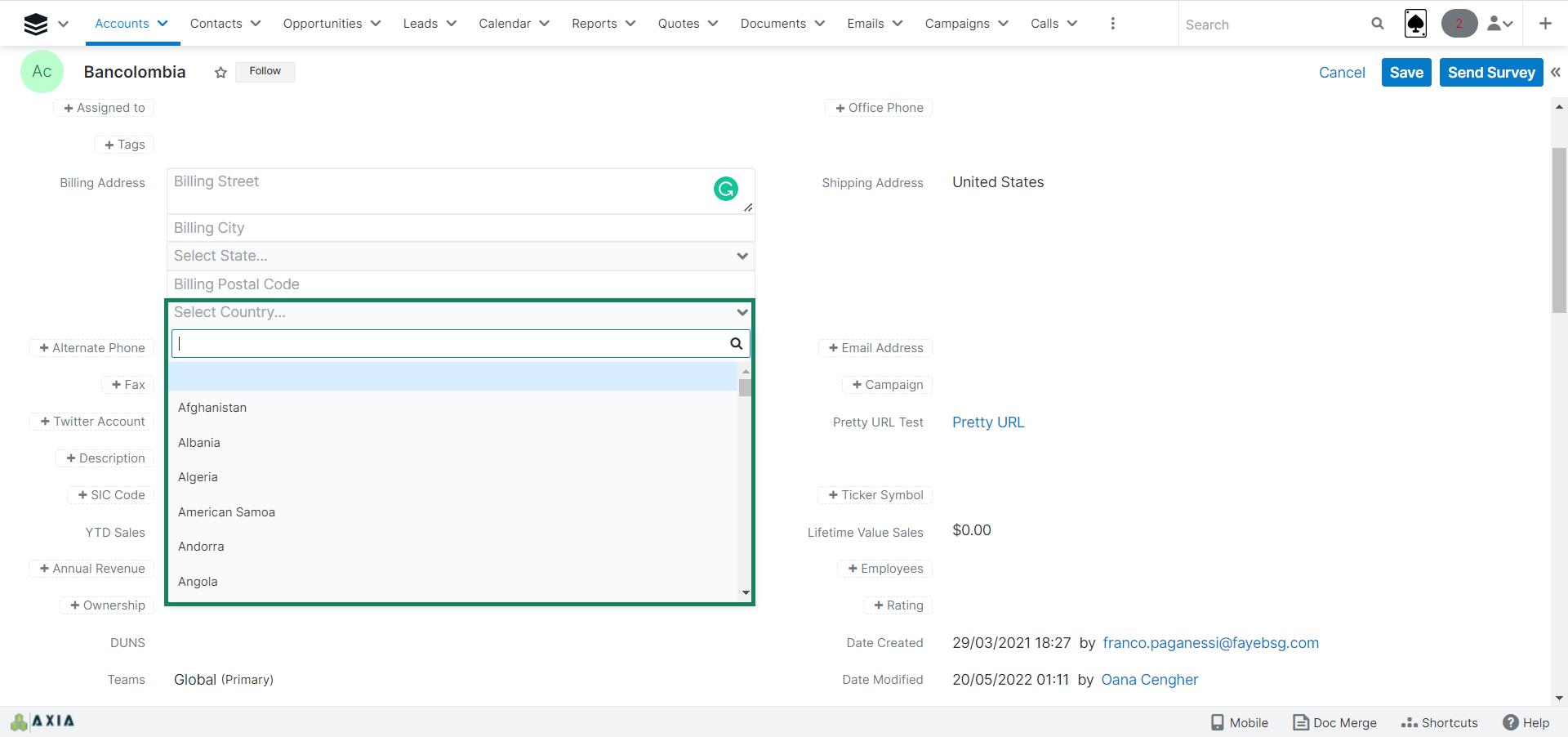Click the Ac account avatar badge
The image size is (1568, 737).
pyautogui.click(x=42, y=72)
